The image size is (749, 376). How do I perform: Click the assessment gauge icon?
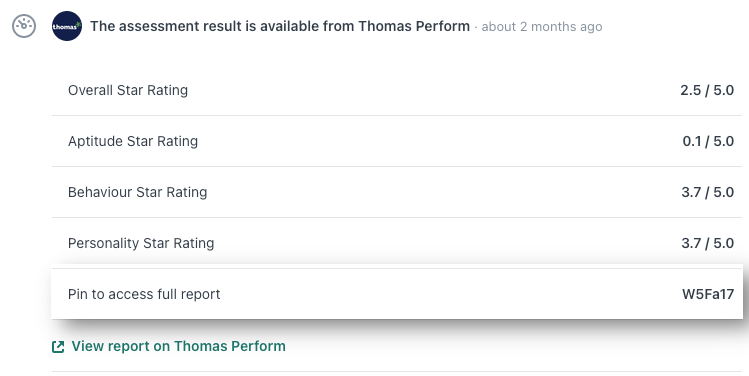pyautogui.click(x=24, y=26)
